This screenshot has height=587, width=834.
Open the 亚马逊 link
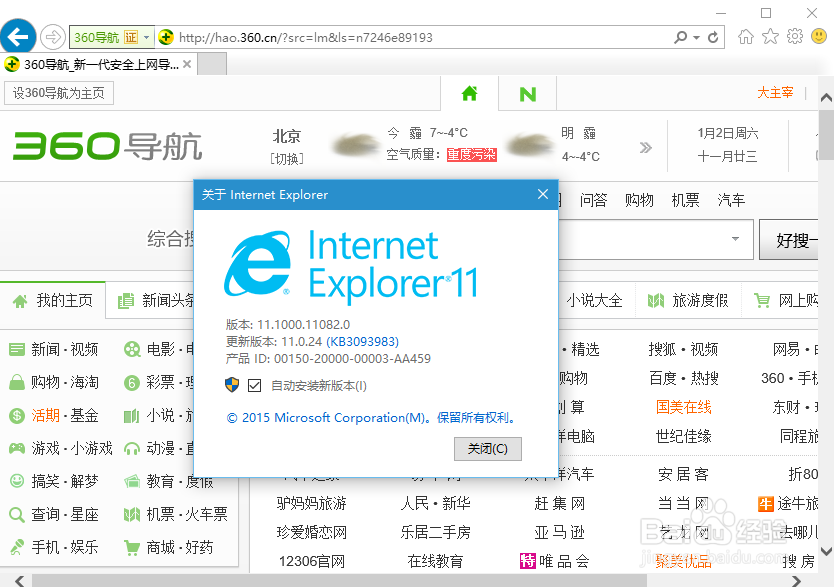point(560,532)
